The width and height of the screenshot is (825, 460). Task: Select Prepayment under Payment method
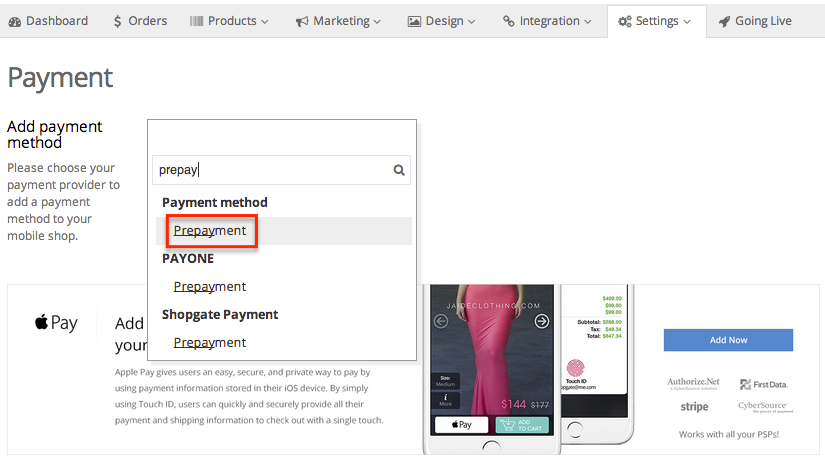pos(210,231)
